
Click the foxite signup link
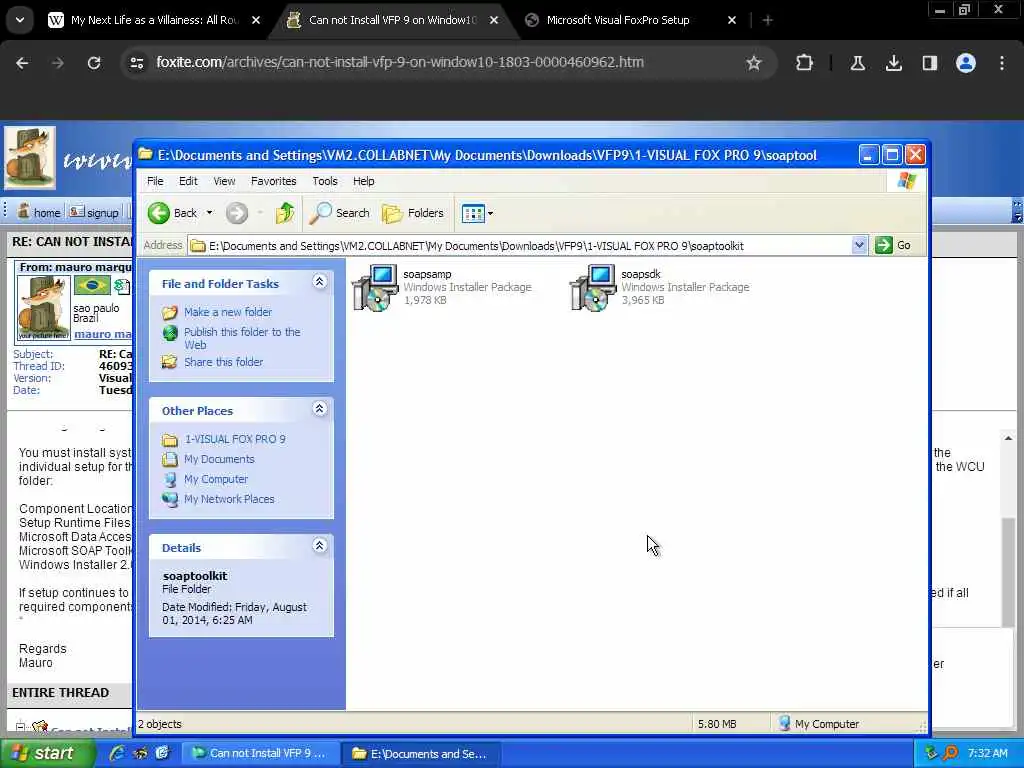tap(95, 212)
